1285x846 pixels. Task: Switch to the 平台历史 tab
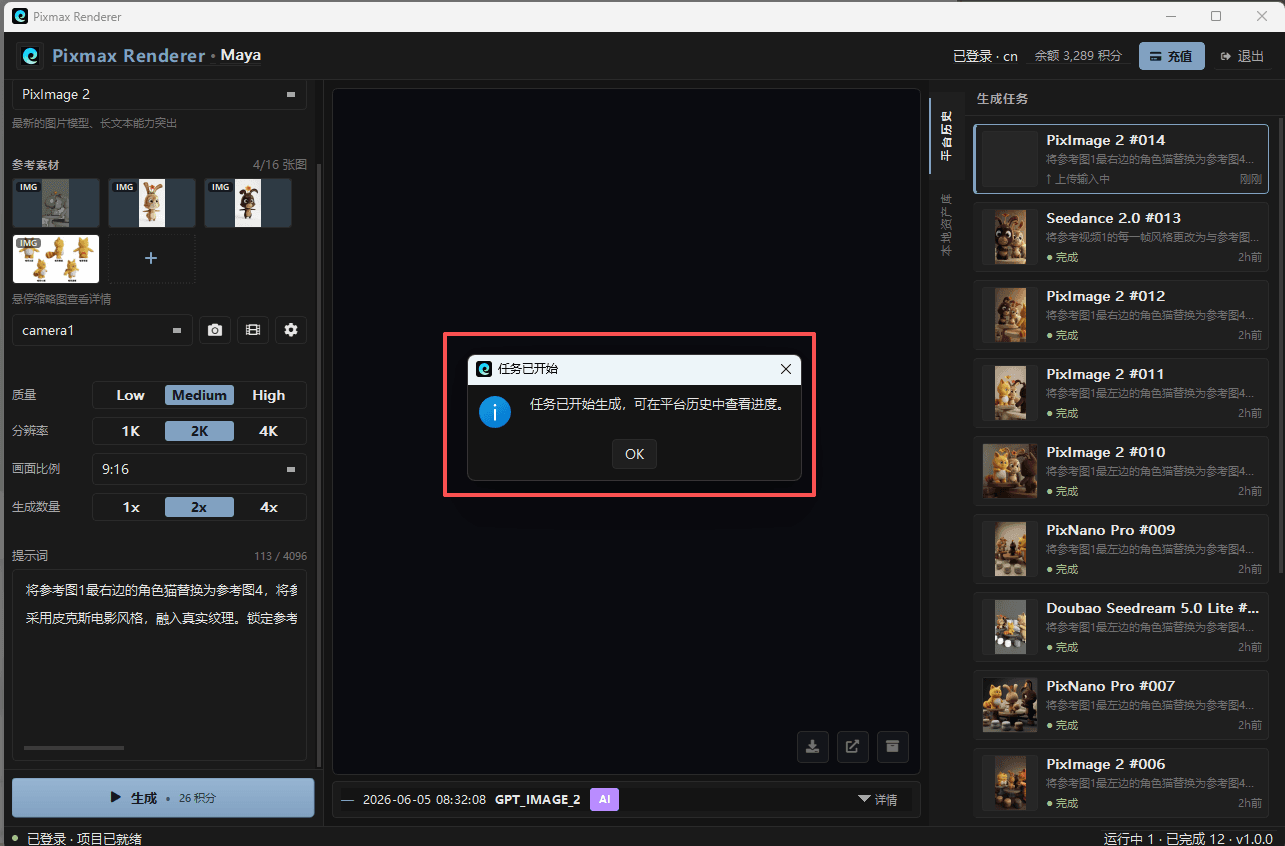tap(946, 135)
